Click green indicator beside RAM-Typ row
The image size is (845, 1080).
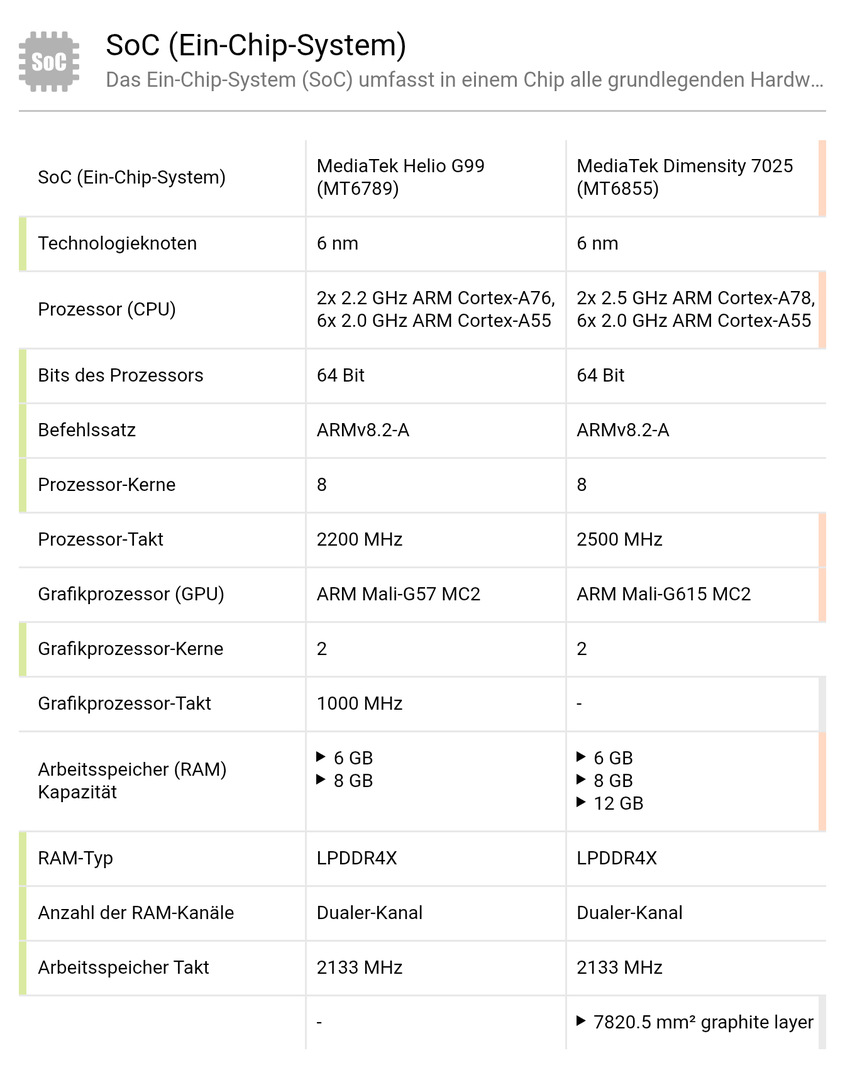[x=22, y=858]
